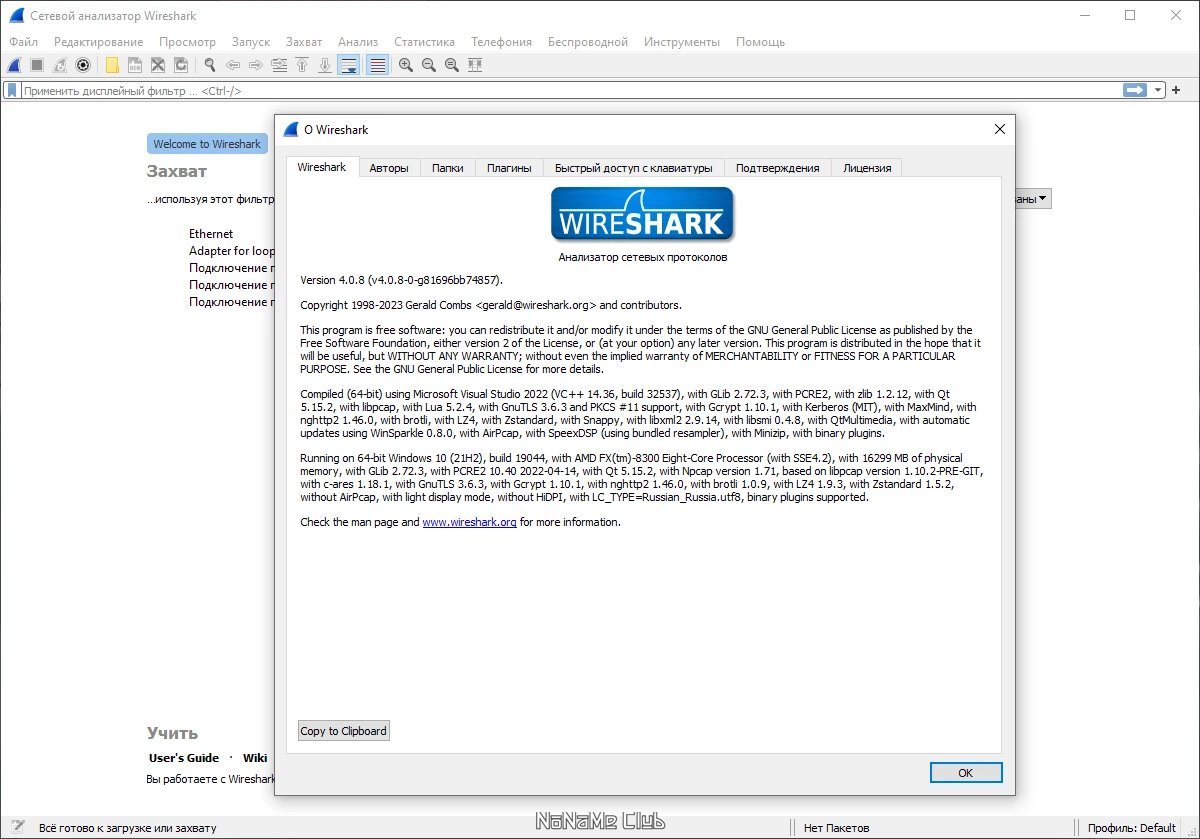The width and height of the screenshot is (1200, 839).
Task: Switch to the Плагины tab
Action: click(509, 168)
